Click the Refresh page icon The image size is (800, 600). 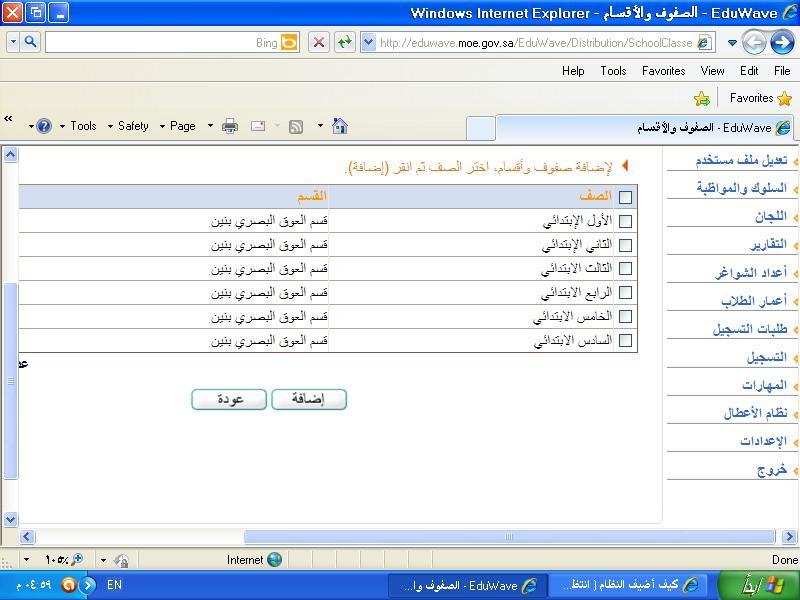(344, 42)
